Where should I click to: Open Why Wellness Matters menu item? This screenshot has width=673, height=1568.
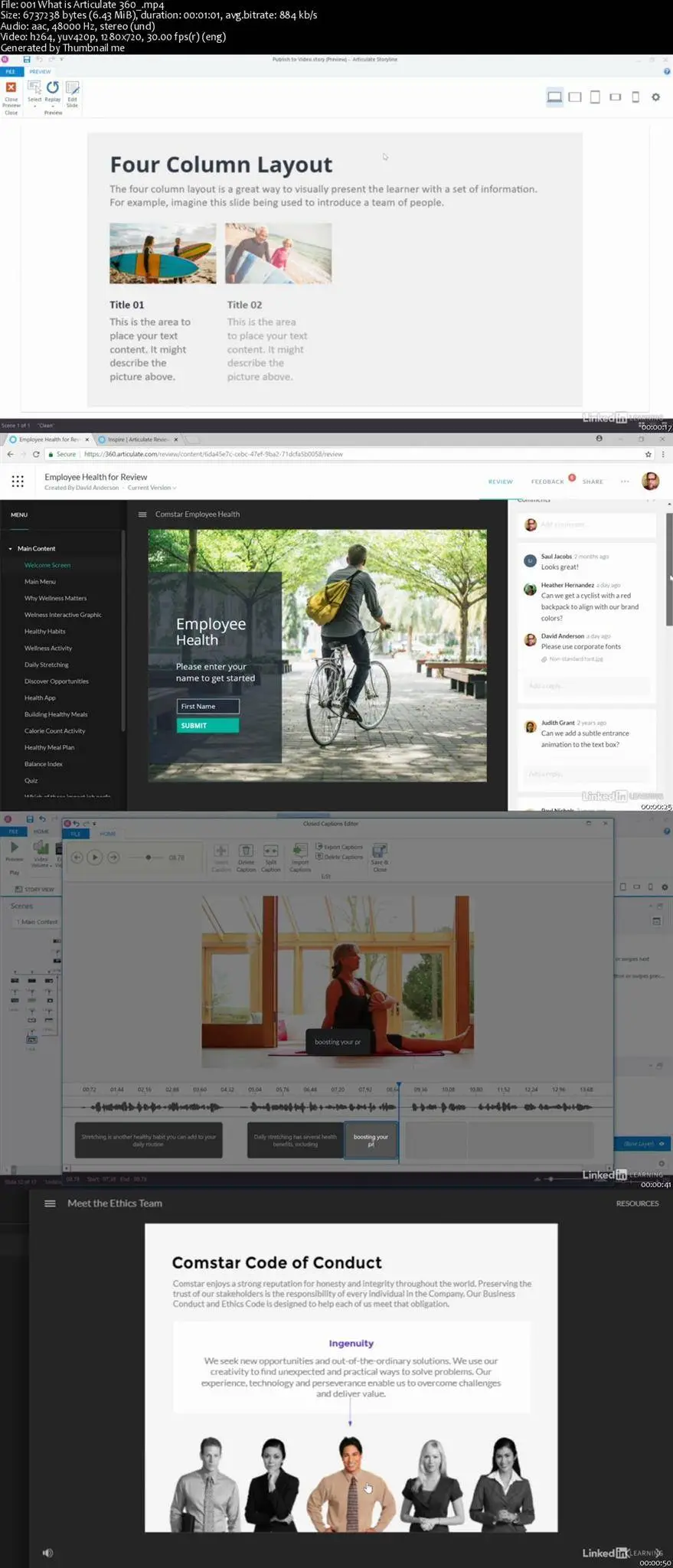pos(55,599)
